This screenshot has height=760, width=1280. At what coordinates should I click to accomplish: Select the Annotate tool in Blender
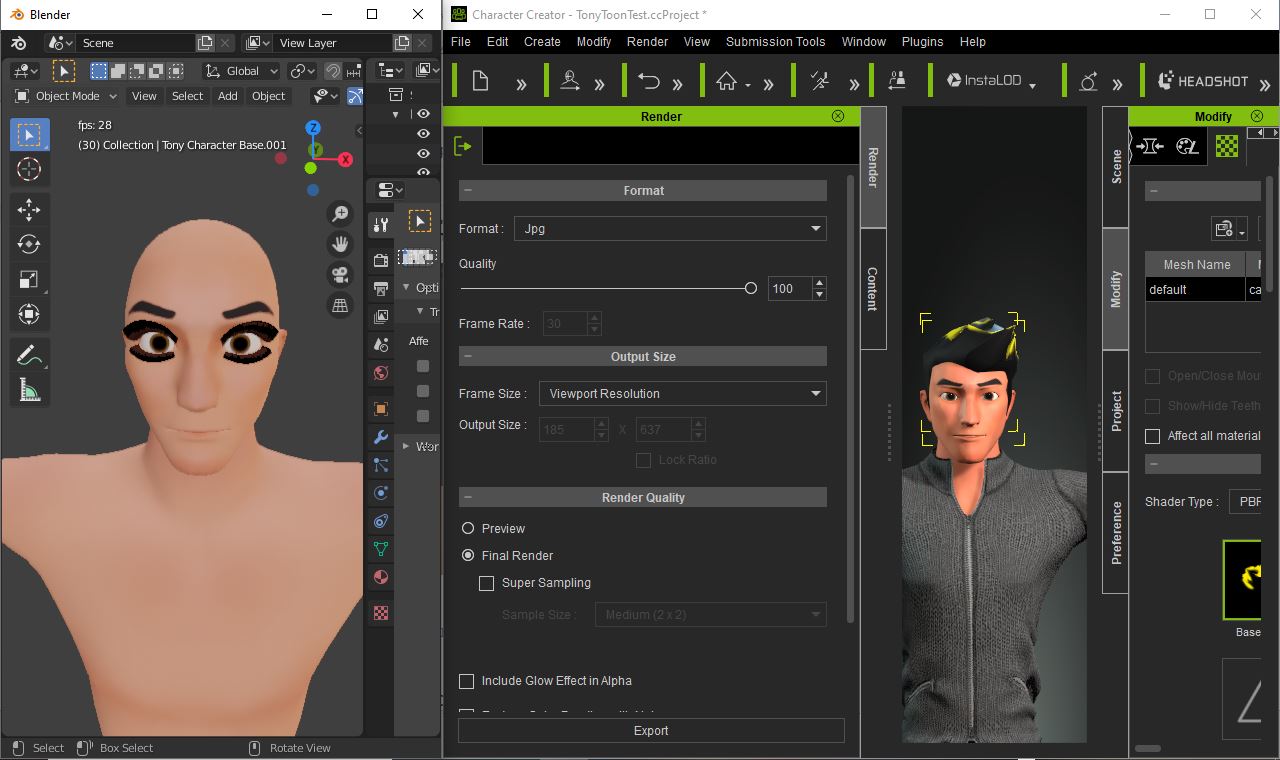point(29,355)
